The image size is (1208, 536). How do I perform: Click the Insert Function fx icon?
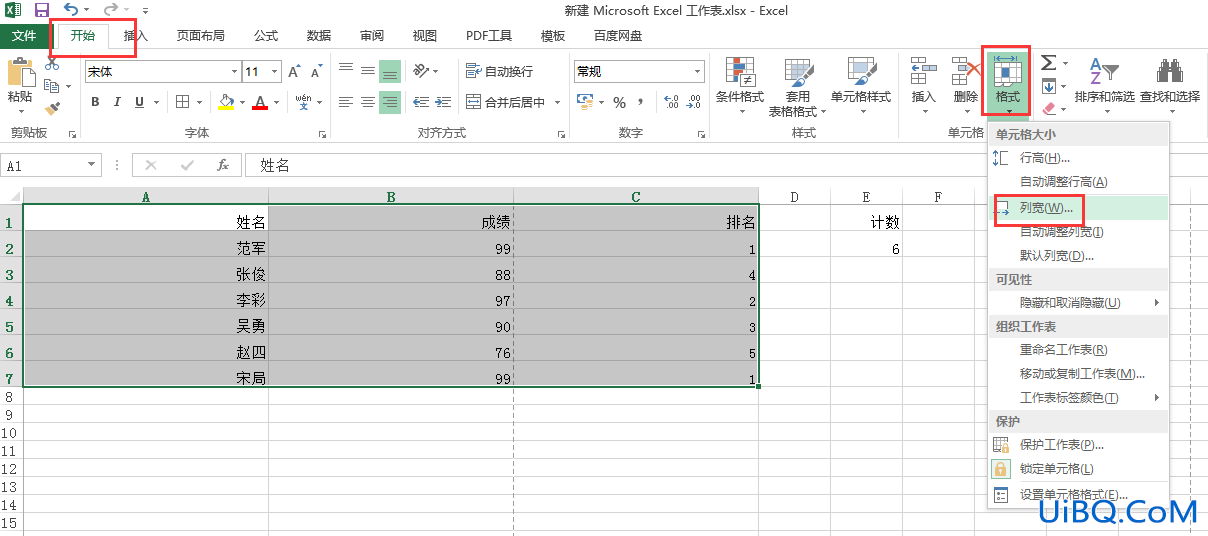(x=223, y=165)
